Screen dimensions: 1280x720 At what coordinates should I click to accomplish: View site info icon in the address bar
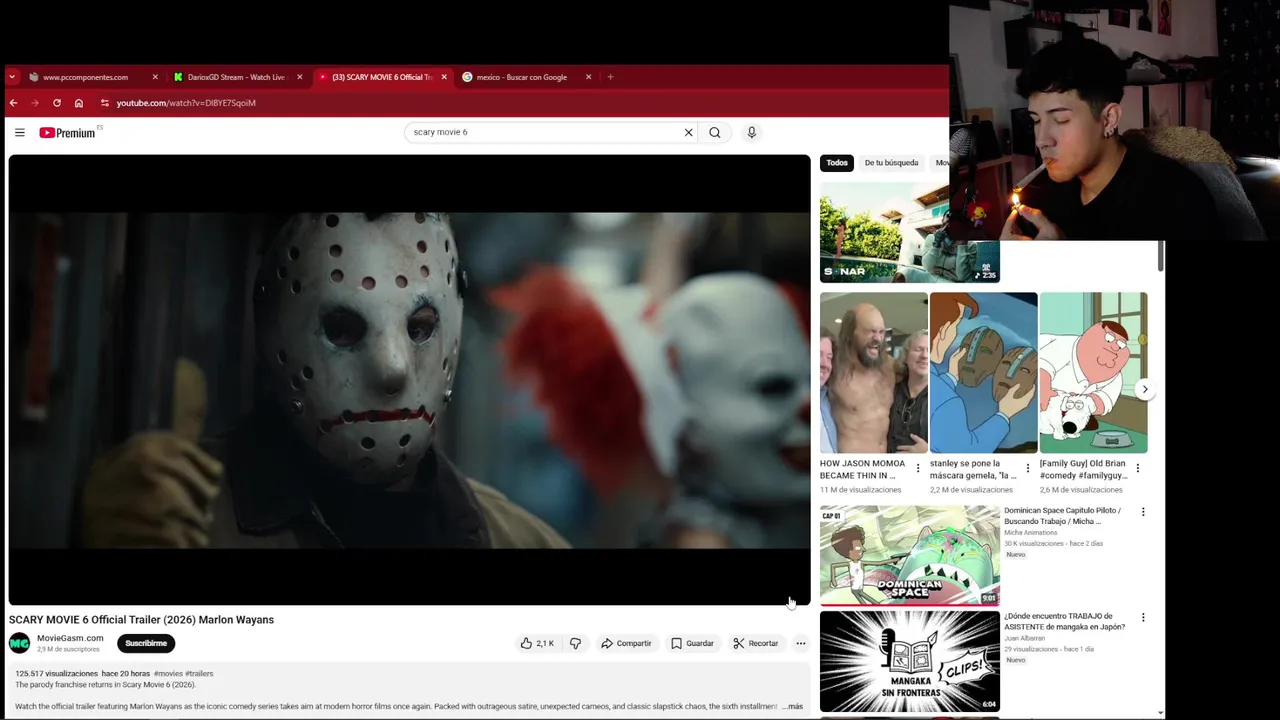[104, 103]
